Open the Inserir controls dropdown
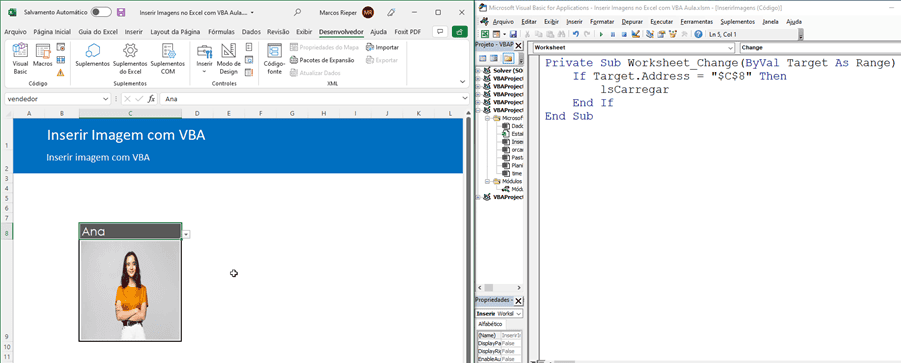 (x=205, y=60)
